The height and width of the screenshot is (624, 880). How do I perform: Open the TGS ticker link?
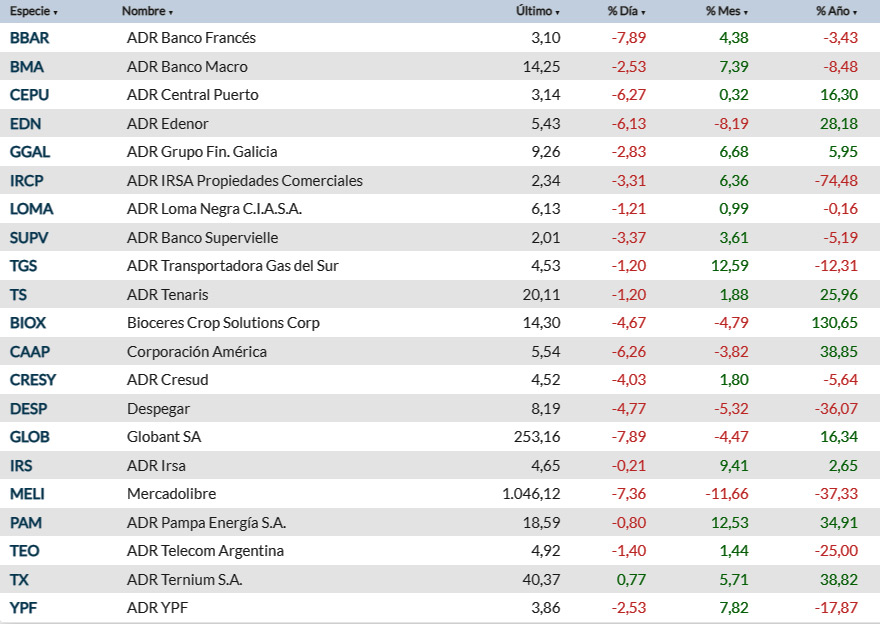coord(24,266)
